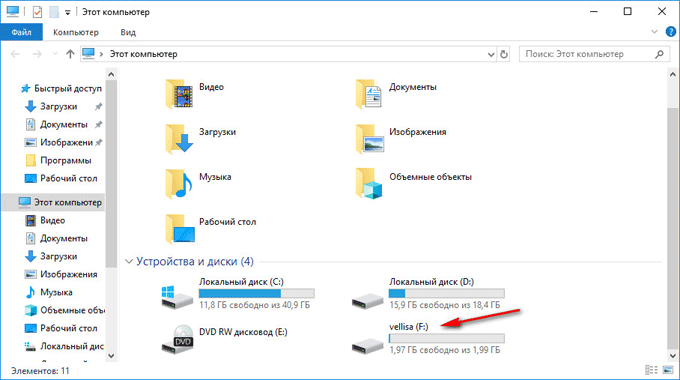Switch to large icons view in status bar
The image size is (680, 380).
(668, 370)
